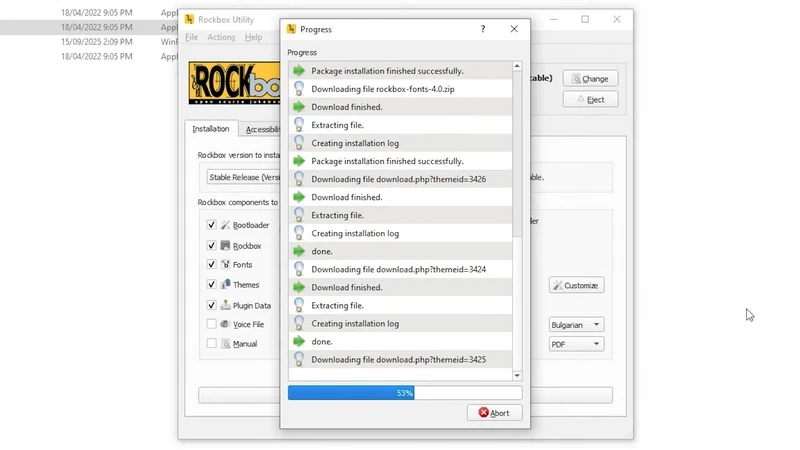
Task: Click the Customize button for themes
Action: [x=577, y=286]
